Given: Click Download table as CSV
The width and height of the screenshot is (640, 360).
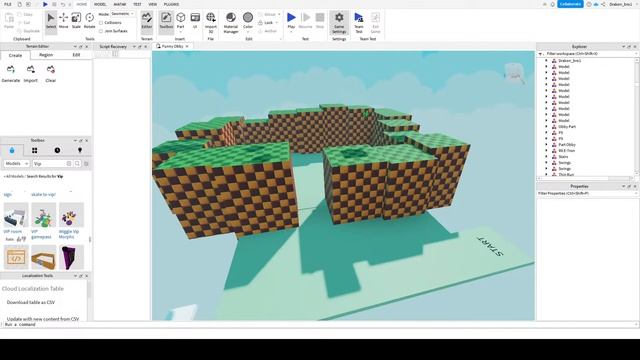Looking at the screenshot, I should [31, 302].
